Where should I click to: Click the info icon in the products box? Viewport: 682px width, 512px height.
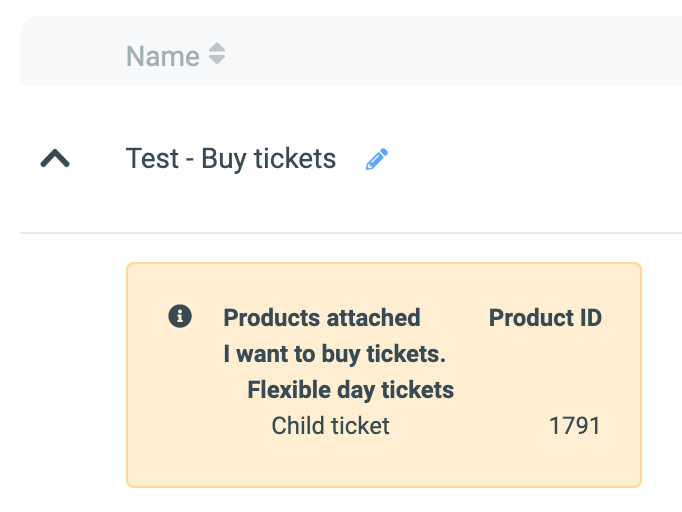point(180,317)
